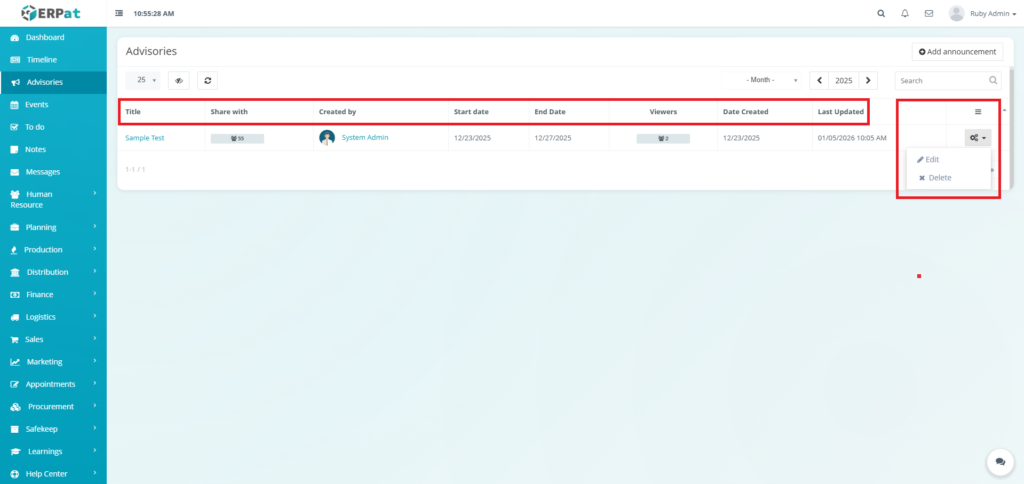Click the refresh table icon button
The width and height of the screenshot is (1024, 484).
tap(207, 80)
